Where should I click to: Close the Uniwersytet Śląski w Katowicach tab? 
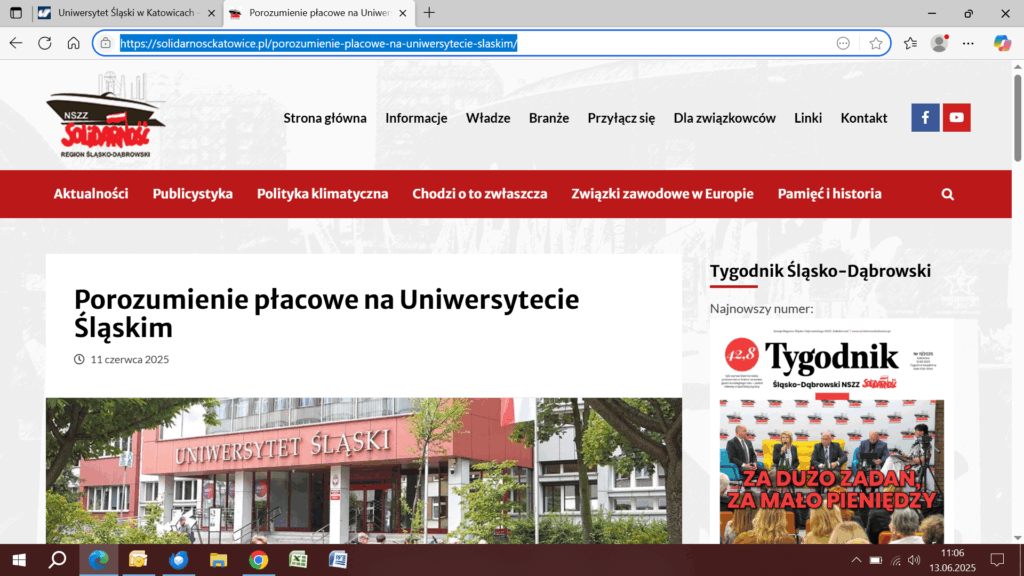[211, 13]
